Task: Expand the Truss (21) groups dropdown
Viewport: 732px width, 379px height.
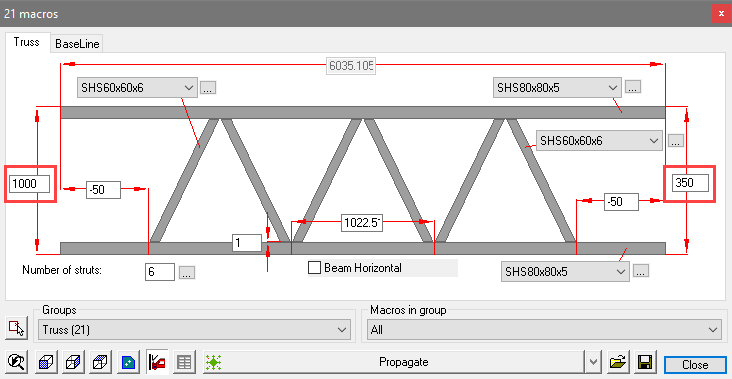Action: pos(194,330)
